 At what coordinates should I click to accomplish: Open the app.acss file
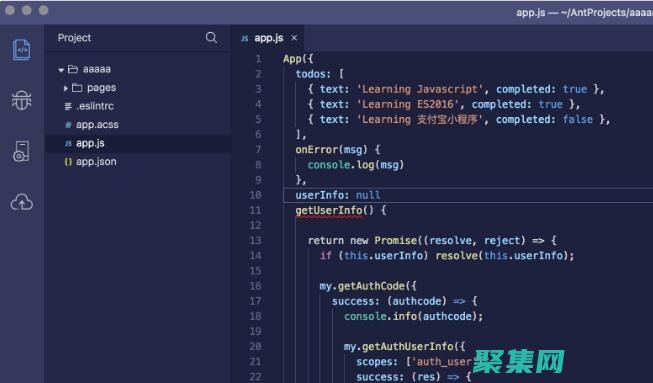[x=97, y=124]
